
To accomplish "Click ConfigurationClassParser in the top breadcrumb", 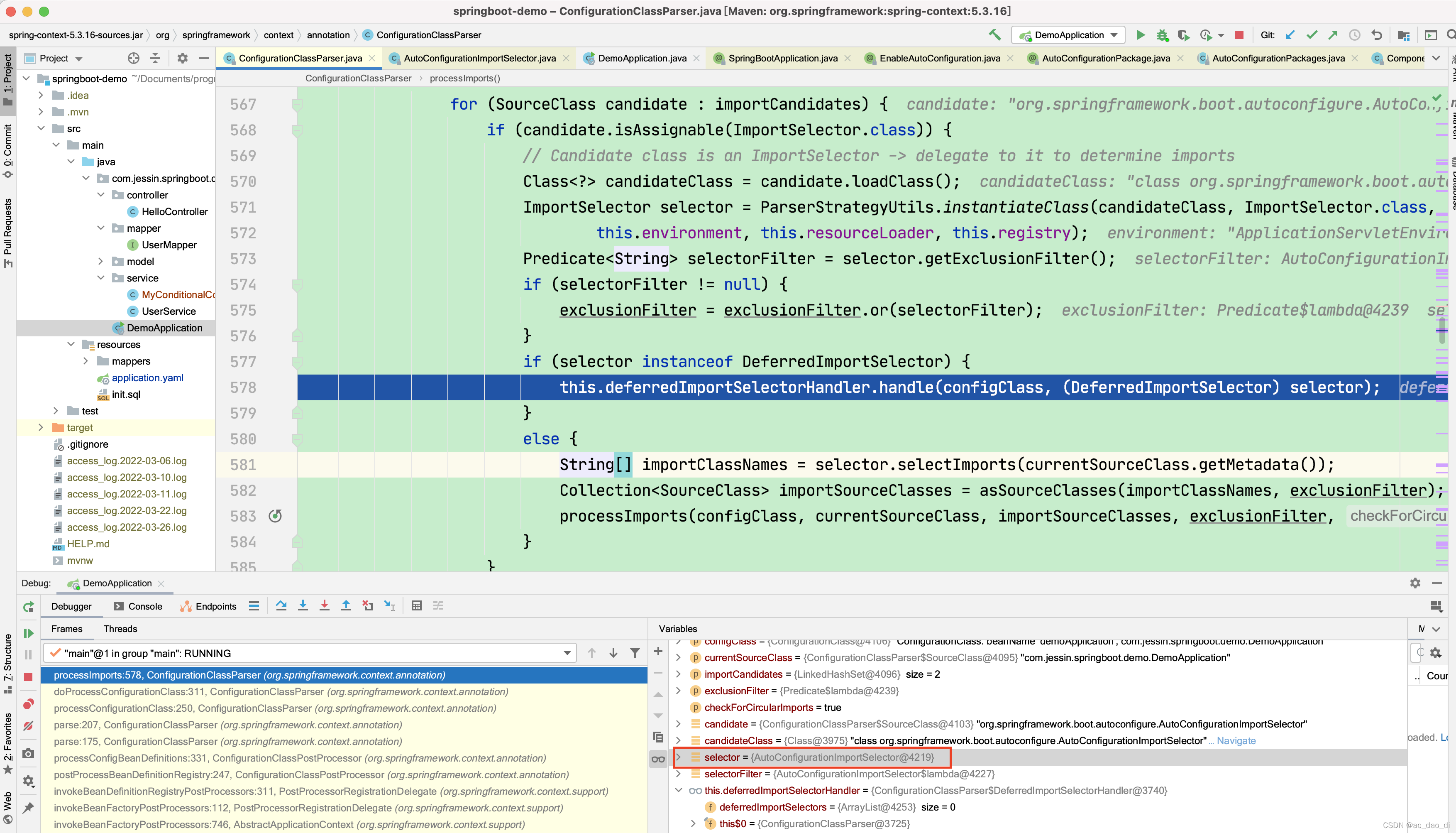I will pyautogui.click(x=429, y=35).
